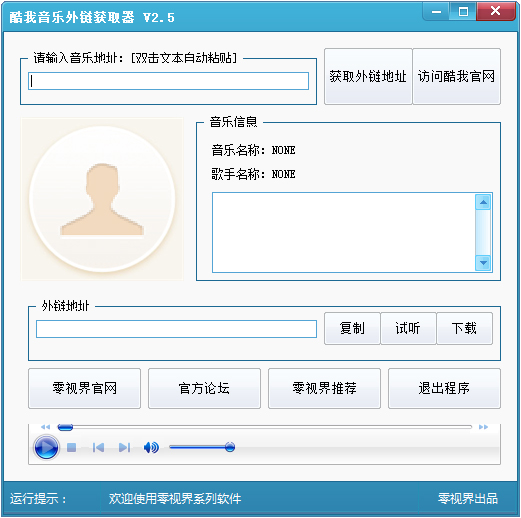
Task: Focus the music address input field
Action: tap(168, 81)
